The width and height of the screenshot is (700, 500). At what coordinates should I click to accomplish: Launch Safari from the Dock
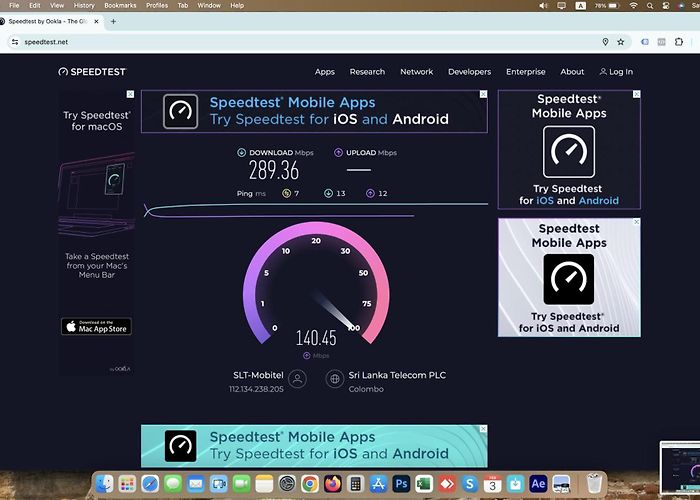[x=150, y=484]
